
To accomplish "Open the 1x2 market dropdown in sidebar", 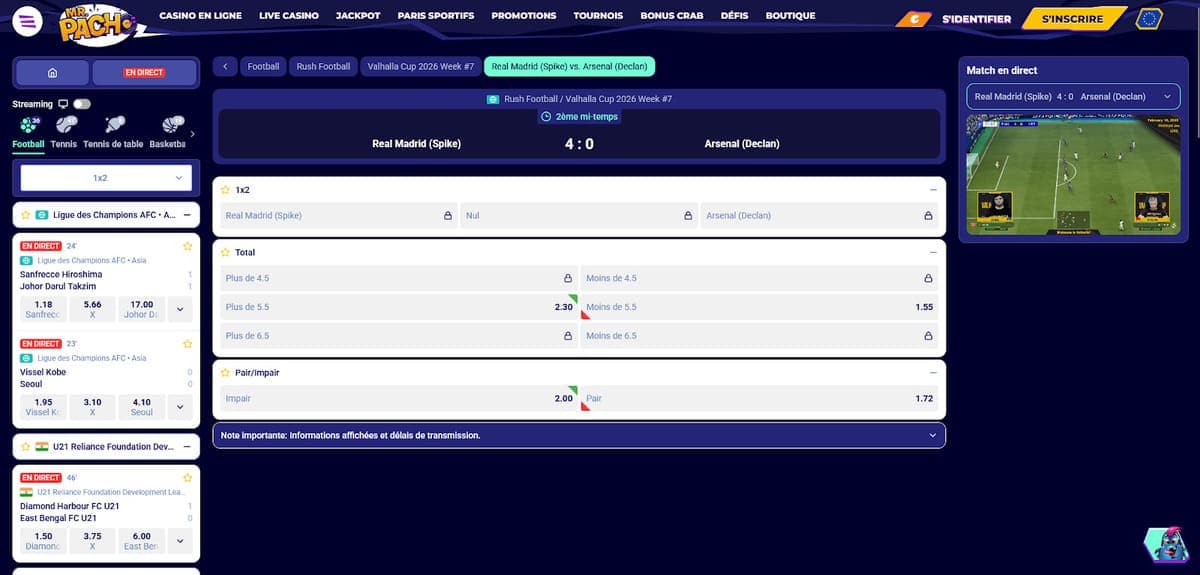I will click(x=106, y=178).
